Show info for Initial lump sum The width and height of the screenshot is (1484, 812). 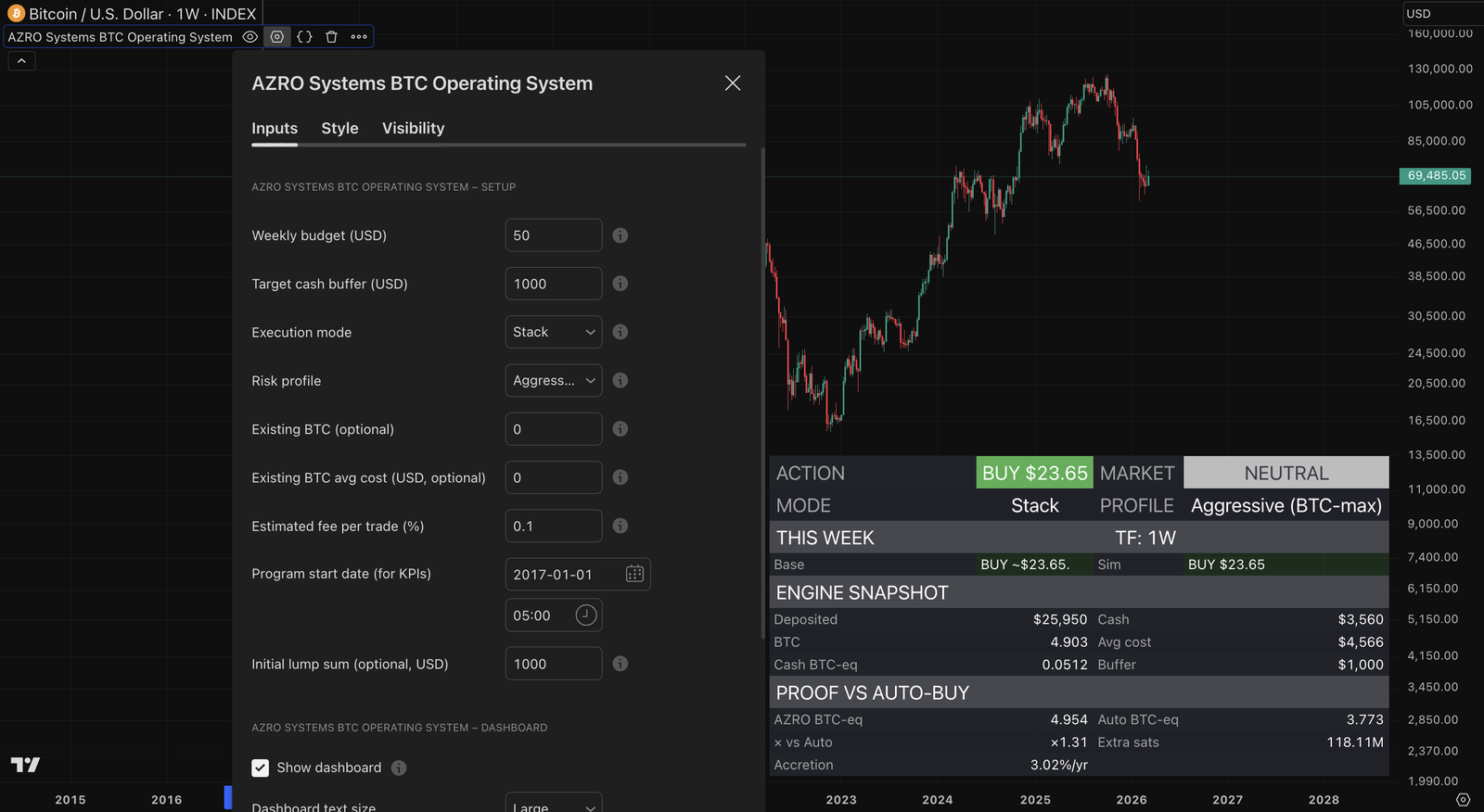[x=620, y=664]
